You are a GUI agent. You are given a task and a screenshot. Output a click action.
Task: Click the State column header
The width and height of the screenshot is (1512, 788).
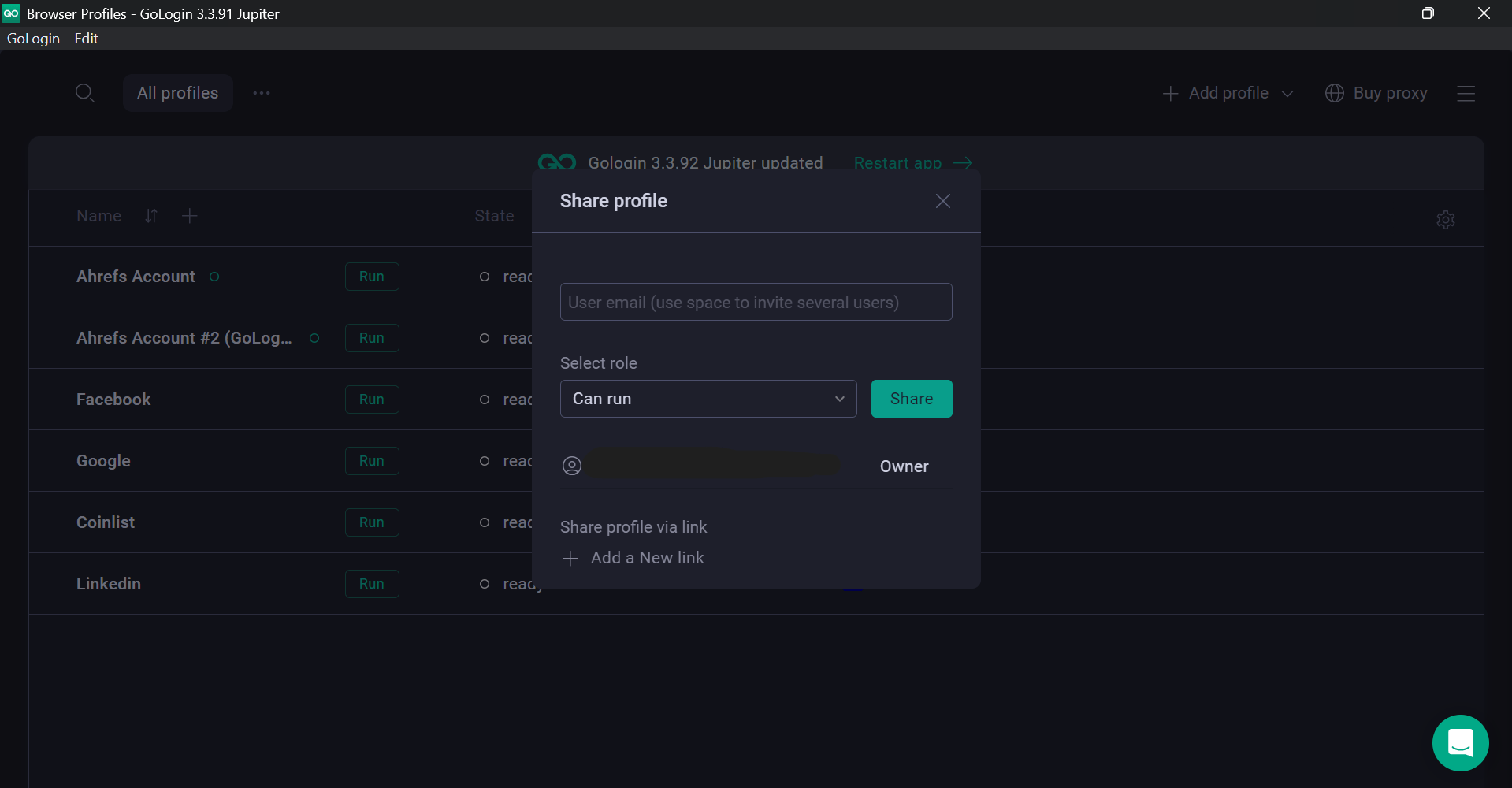[x=494, y=216]
